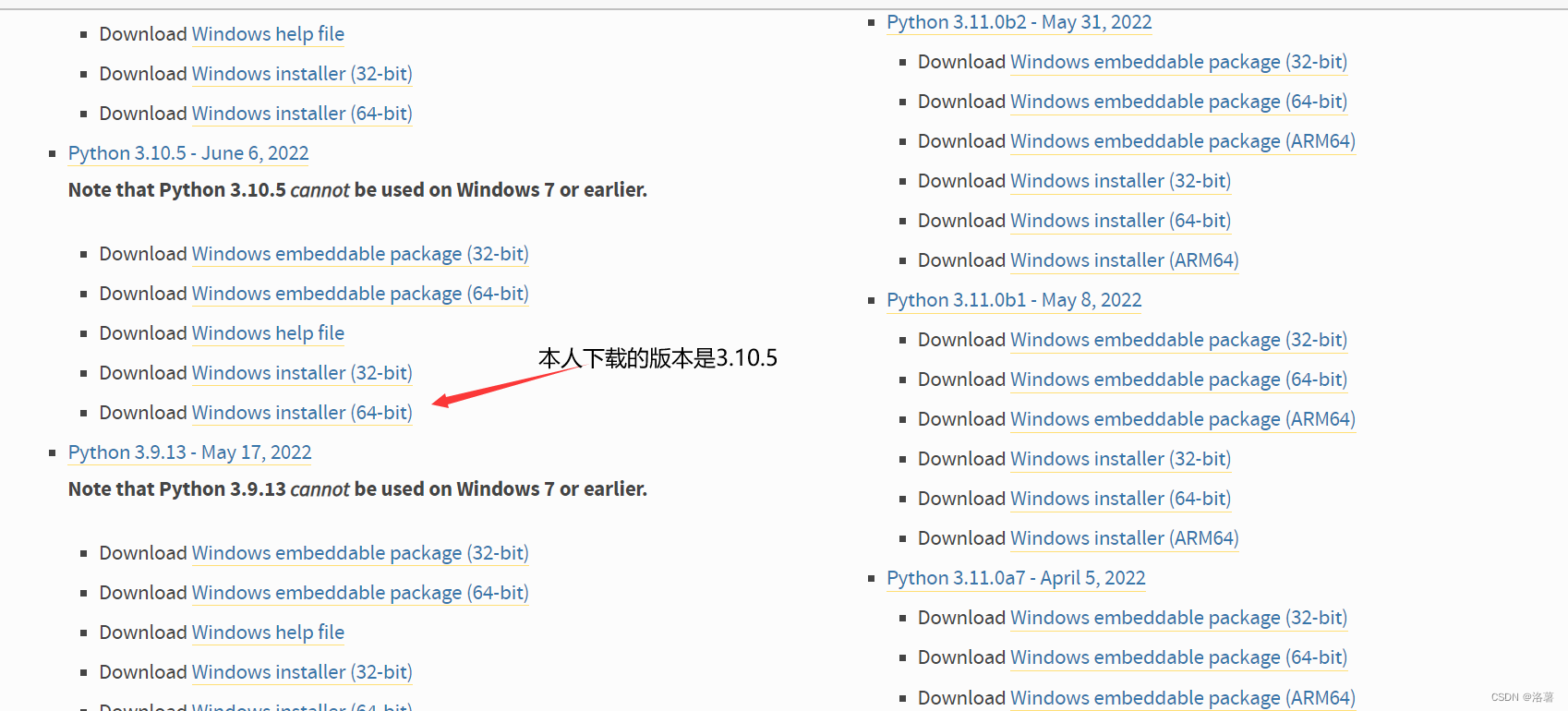Choose 3.11.0b1 Windows embeddable package (64-bit)
The image size is (1568, 711).
click(x=1178, y=380)
